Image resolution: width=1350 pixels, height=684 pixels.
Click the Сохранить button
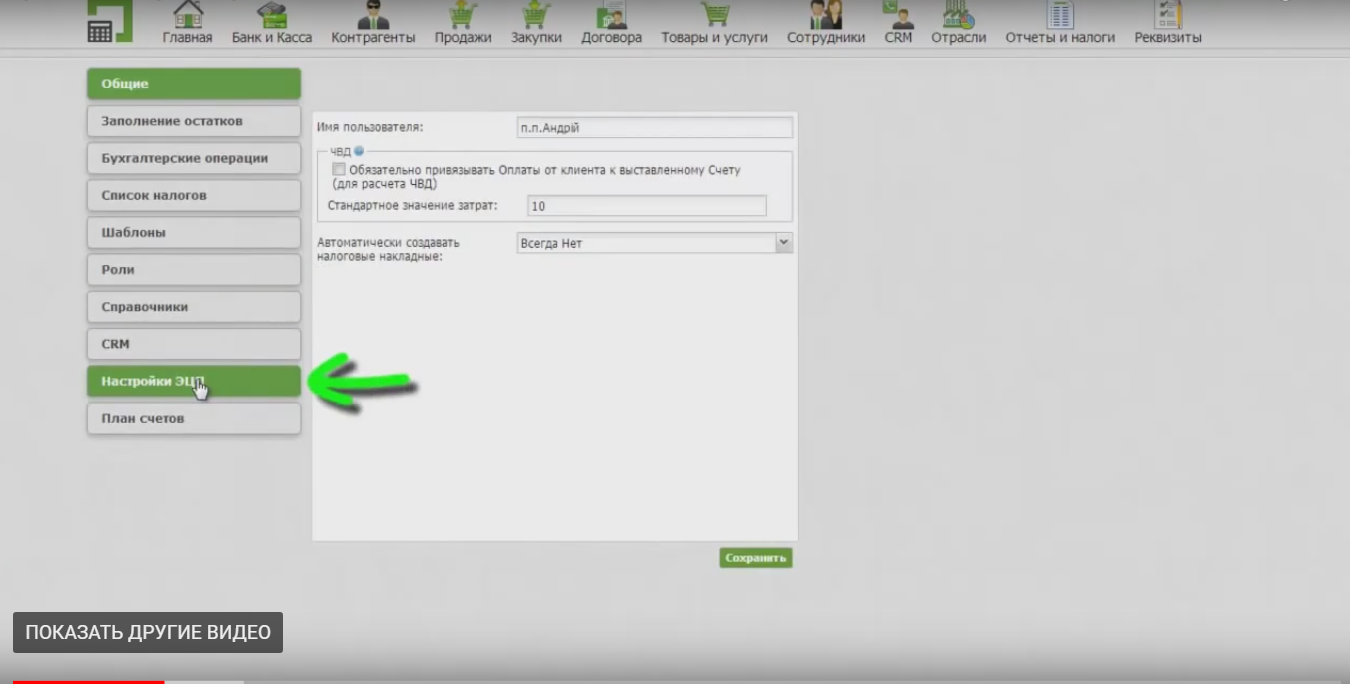756,558
